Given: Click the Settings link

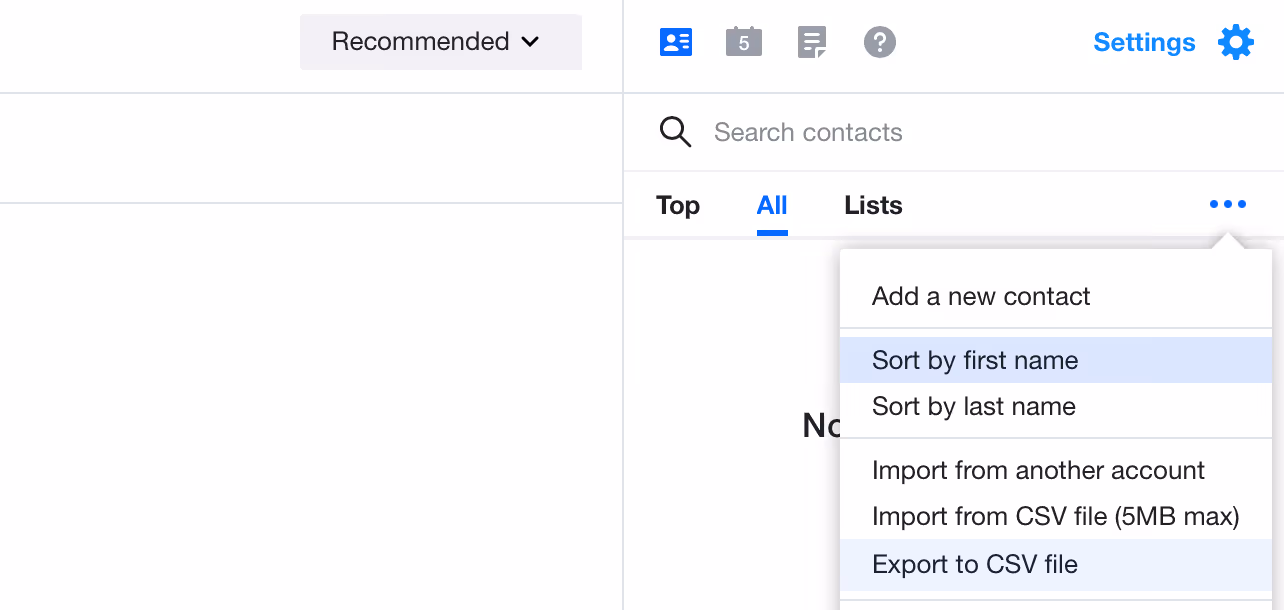Looking at the screenshot, I should click(x=1144, y=42).
